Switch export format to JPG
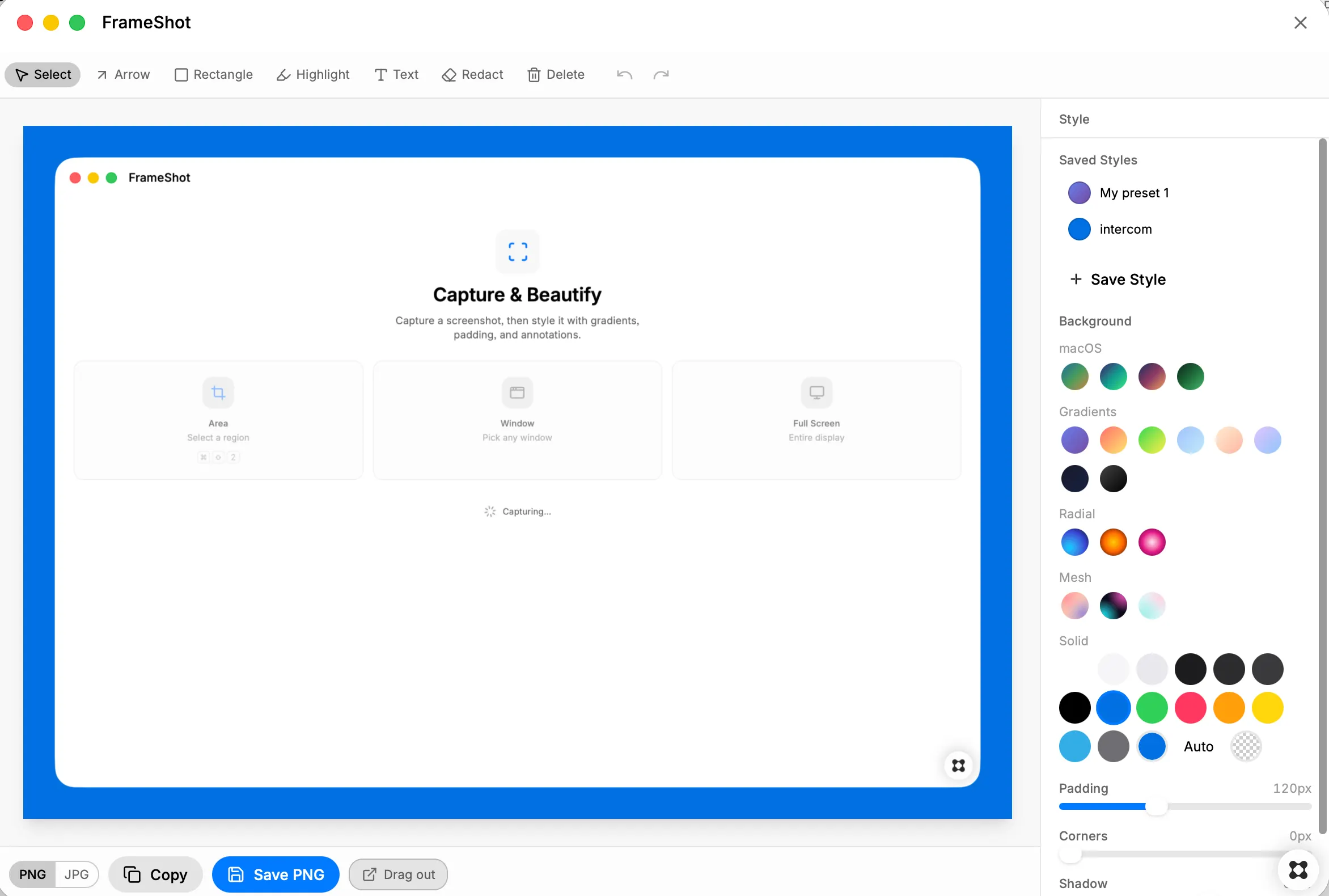1329x896 pixels. (77, 874)
